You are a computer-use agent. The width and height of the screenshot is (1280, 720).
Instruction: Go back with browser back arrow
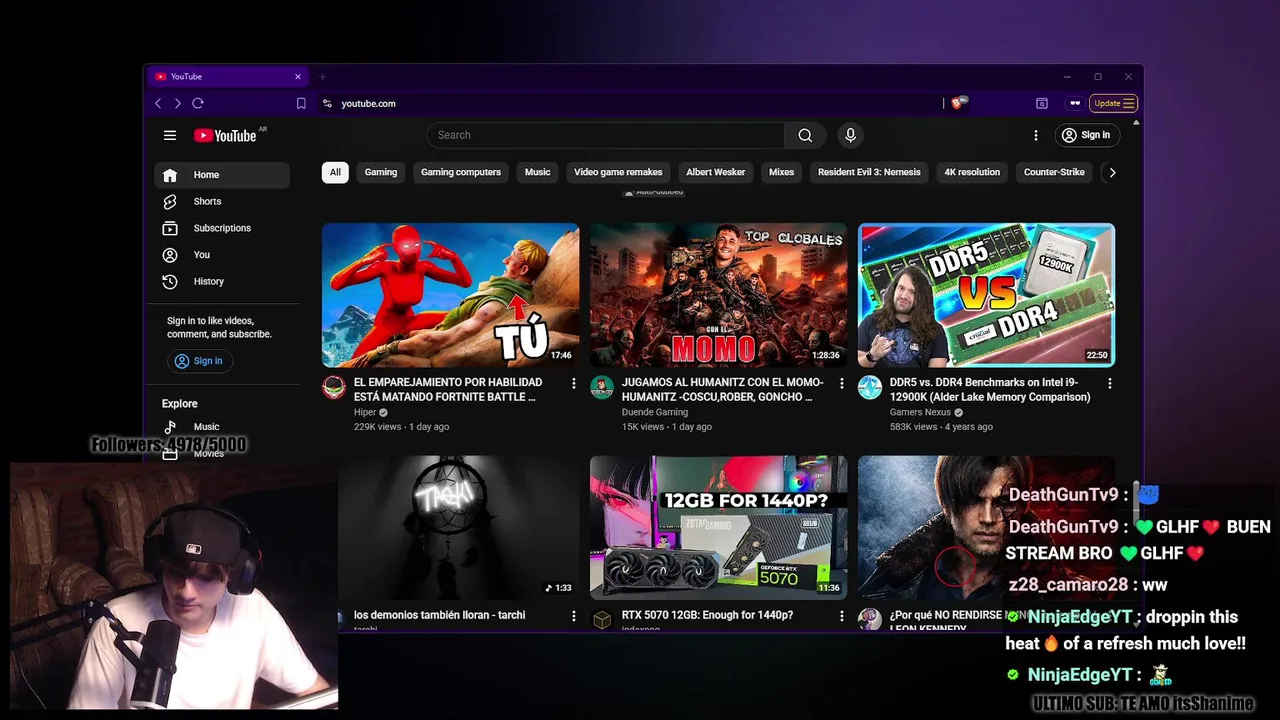click(x=158, y=103)
